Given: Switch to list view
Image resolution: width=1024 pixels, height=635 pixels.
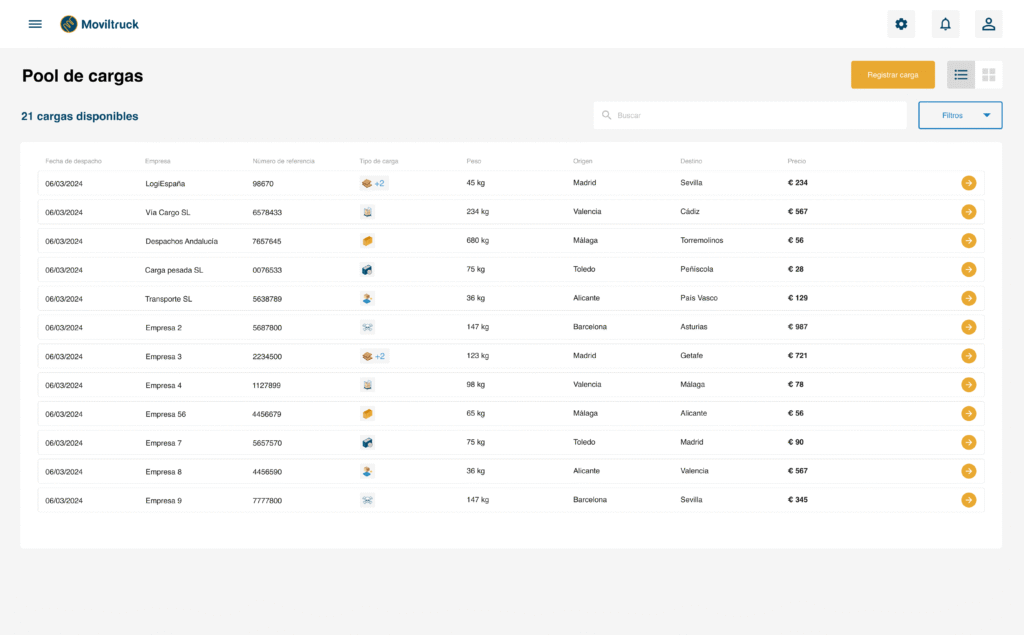Looking at the screenshot, I should point(961,75).
